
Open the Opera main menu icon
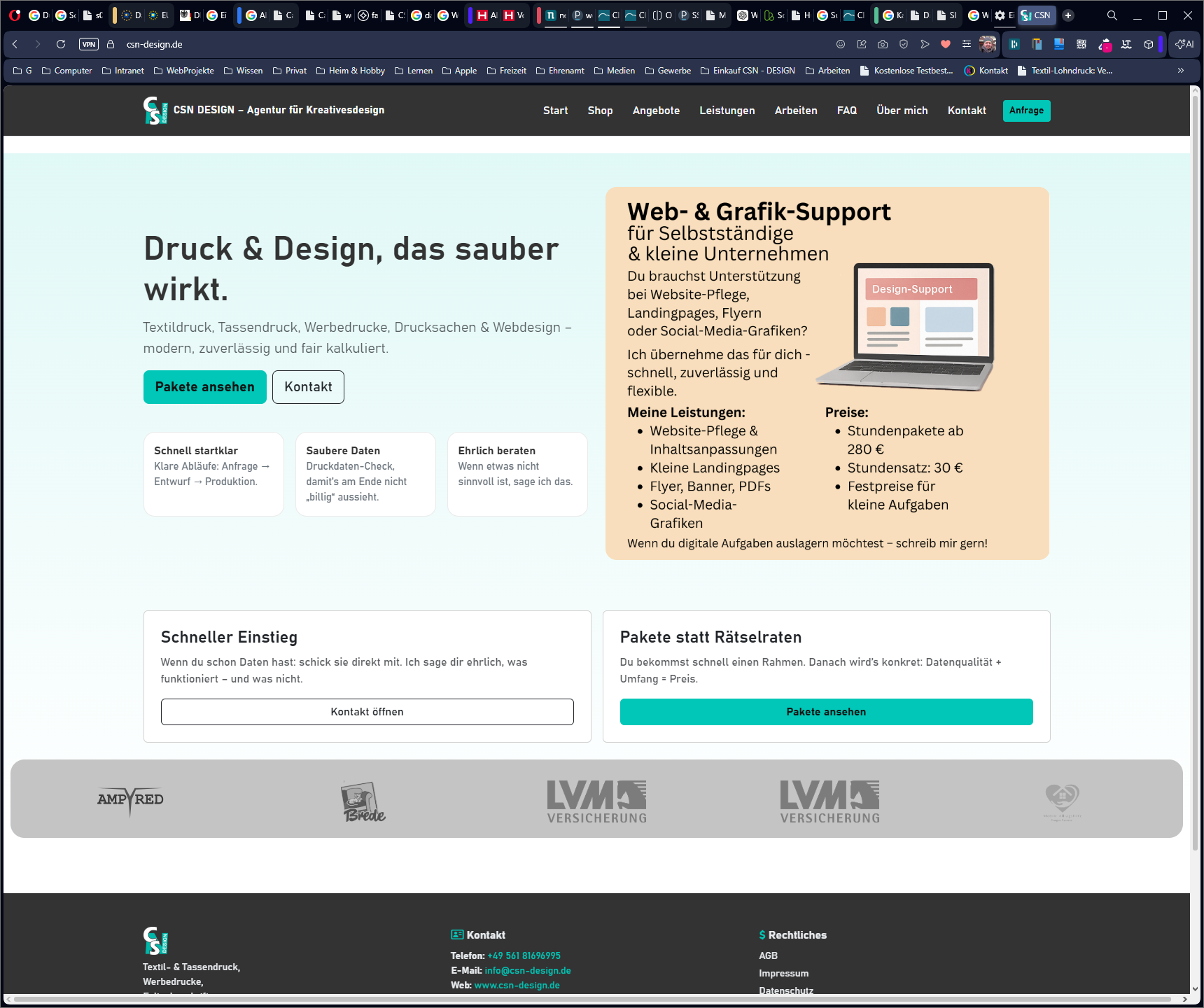(x=15, y=15)
